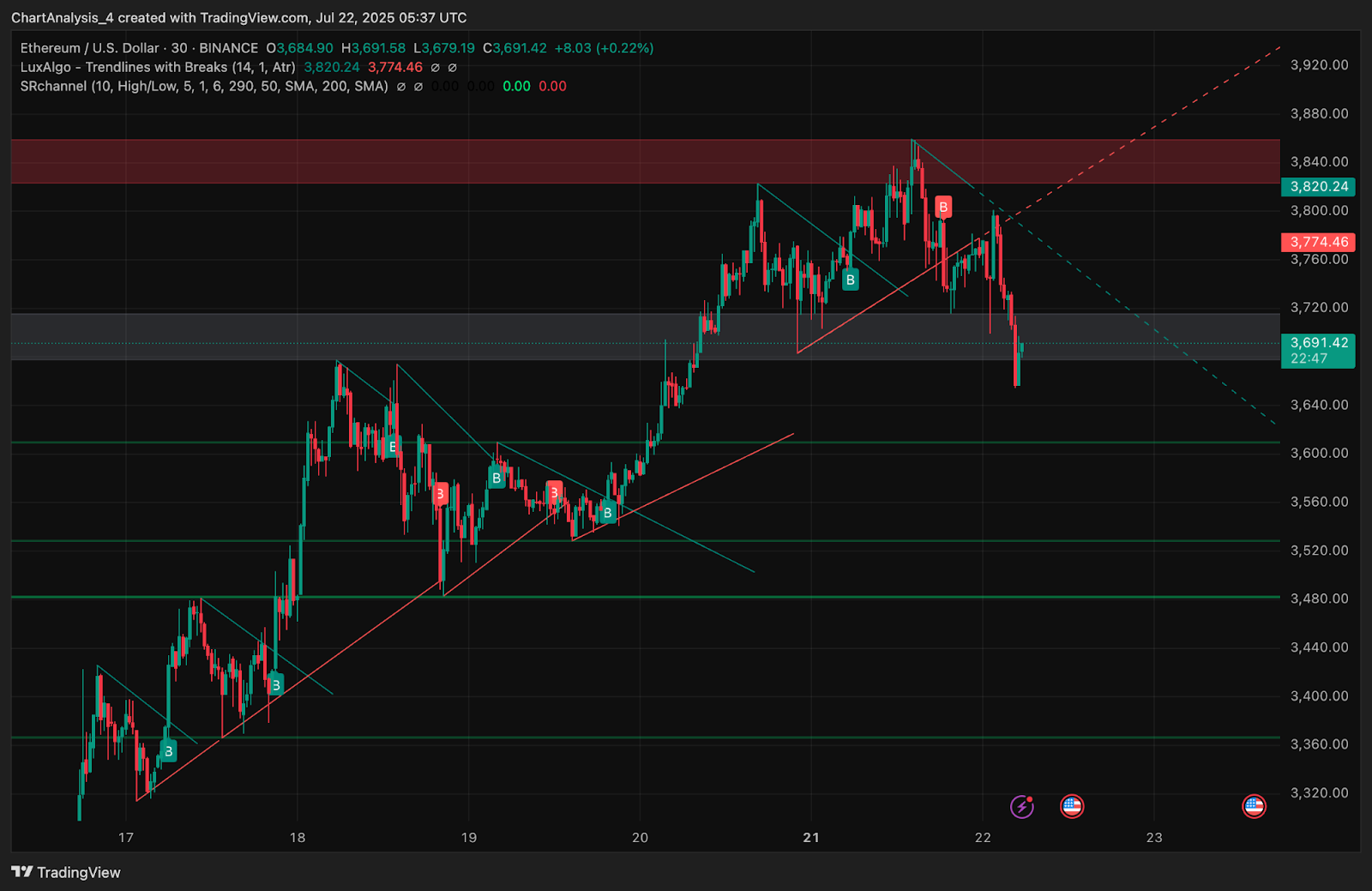
Task: Click the 3,440.00 price axis label
Action: click(x=1319, y=647)
